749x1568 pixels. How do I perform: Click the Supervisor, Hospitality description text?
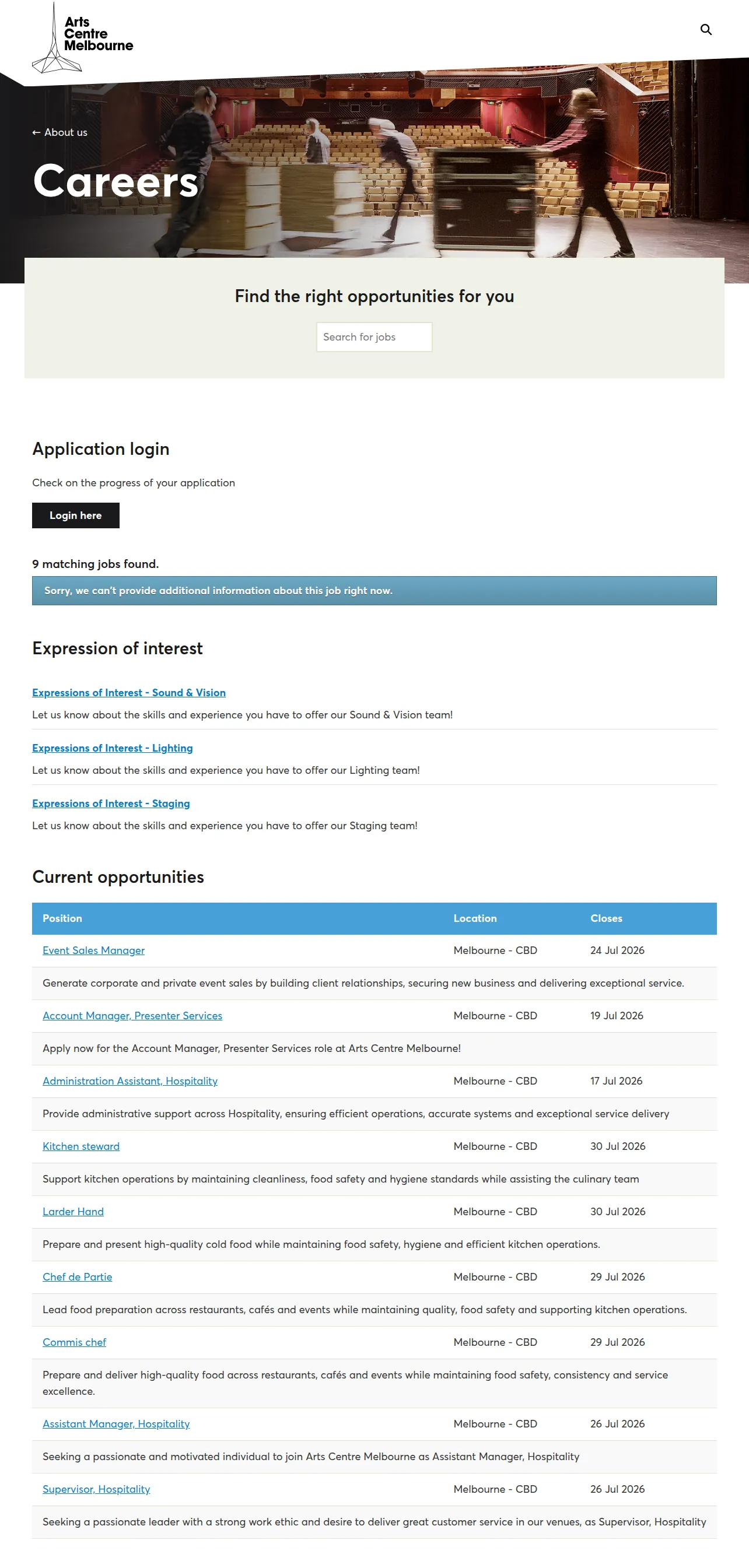pyautogui.click(x=374, y=1521)
